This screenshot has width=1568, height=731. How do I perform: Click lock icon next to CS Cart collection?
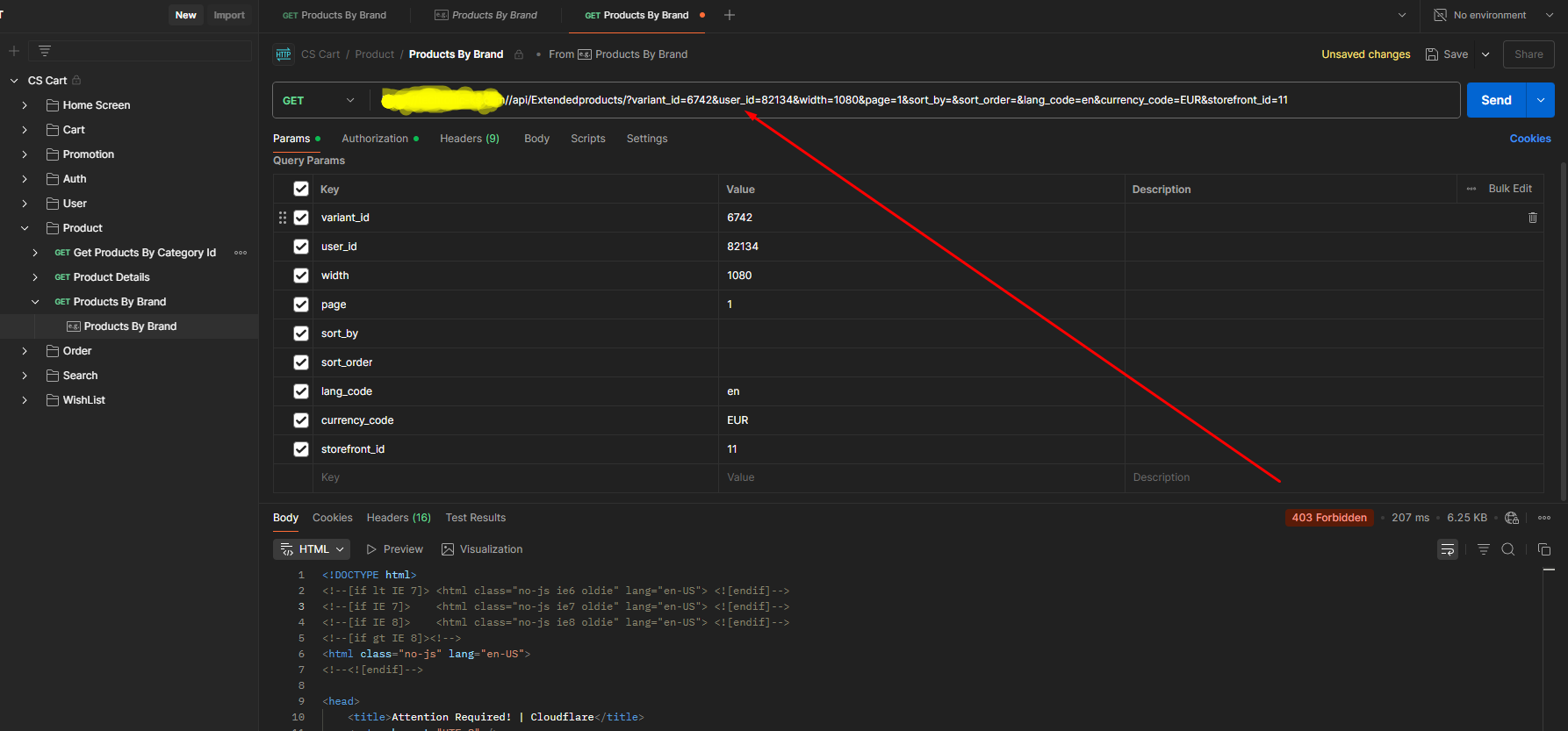[76, 80]
